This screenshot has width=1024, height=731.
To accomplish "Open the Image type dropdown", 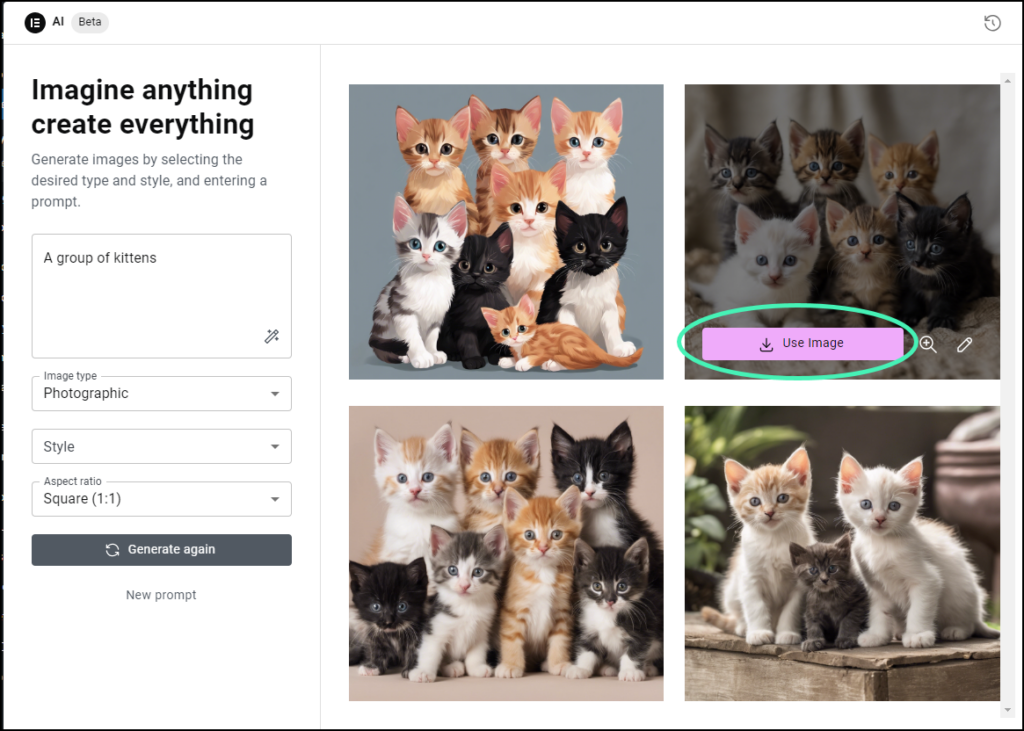I will (x=161, y=393).
